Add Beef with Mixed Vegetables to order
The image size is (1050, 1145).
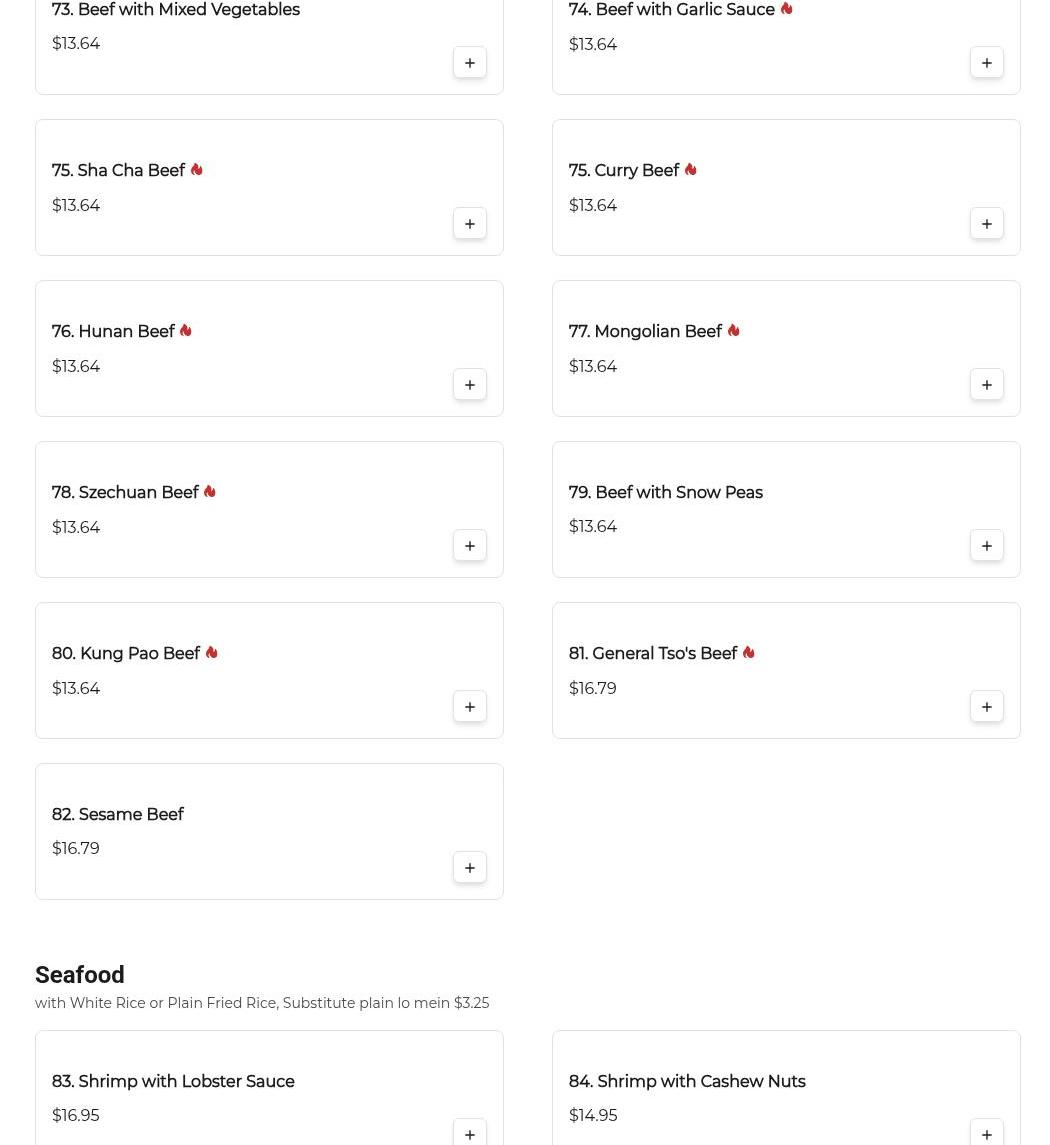tap(470, 63)
